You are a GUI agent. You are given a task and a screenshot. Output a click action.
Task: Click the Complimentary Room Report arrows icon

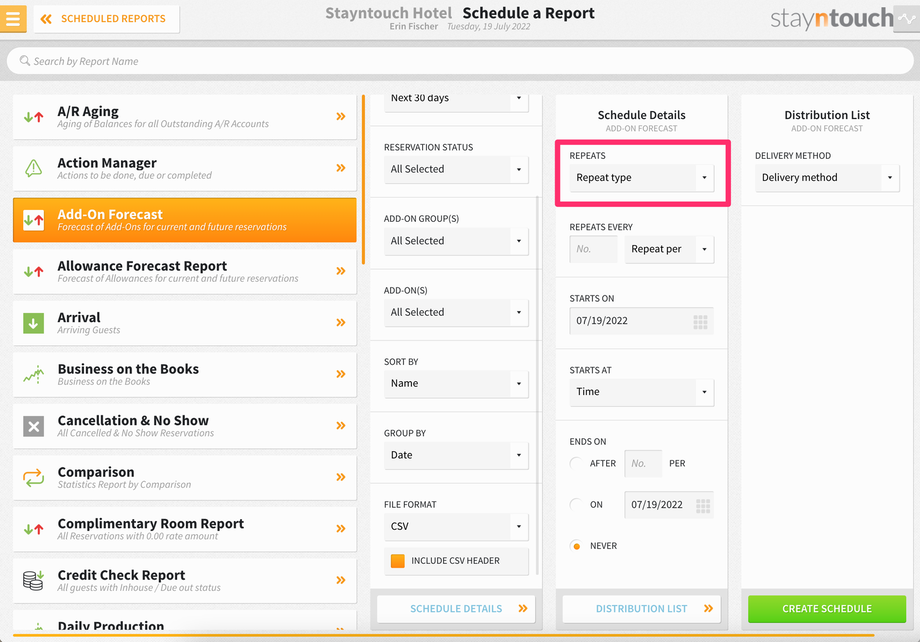click(x=33, y=529)
